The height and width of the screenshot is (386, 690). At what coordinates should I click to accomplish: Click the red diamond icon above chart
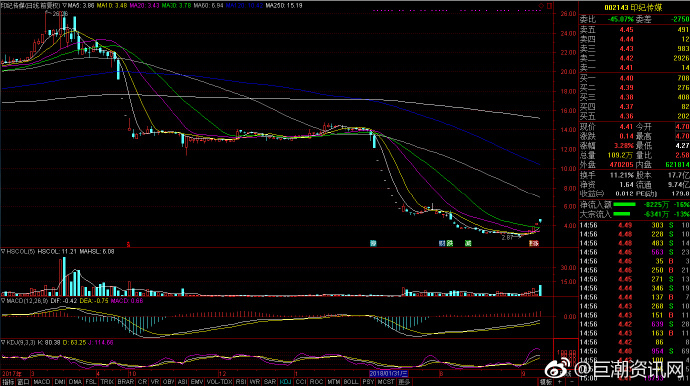coord(541,6)
